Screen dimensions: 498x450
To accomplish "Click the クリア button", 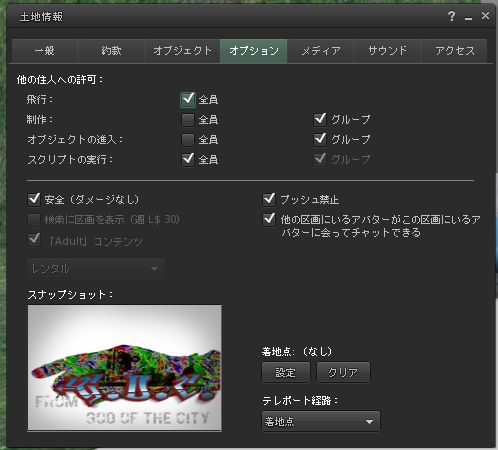I will tap(343, 372).
